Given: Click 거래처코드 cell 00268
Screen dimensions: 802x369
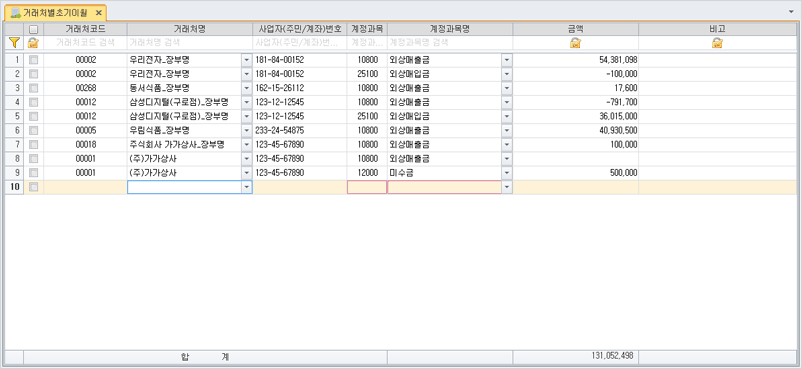Looking at the screenshot, I should pos(85,88).
